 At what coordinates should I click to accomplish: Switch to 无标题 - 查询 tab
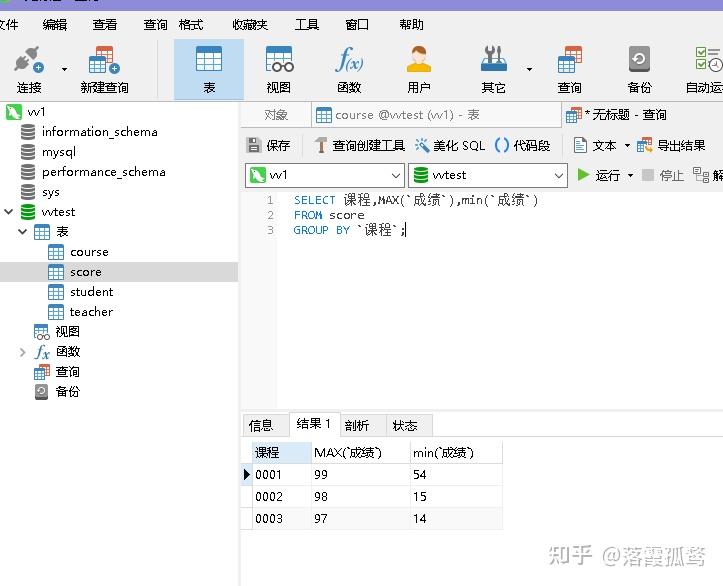(x=616, y=115)
